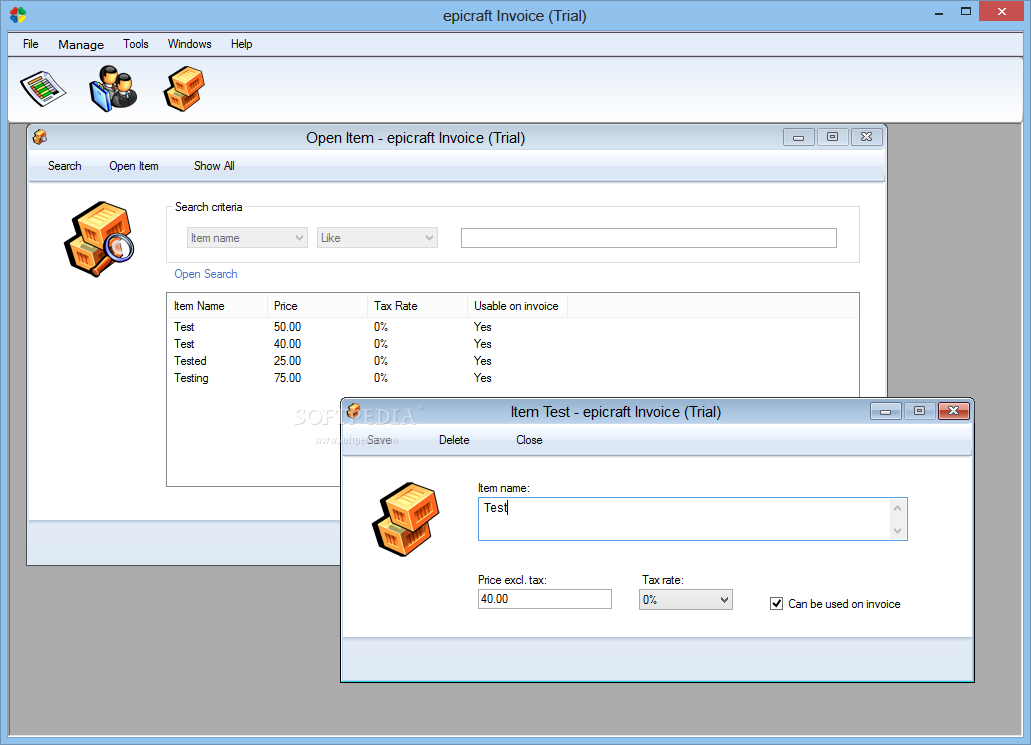Close the Item Test window with red X

coord(953,411)
